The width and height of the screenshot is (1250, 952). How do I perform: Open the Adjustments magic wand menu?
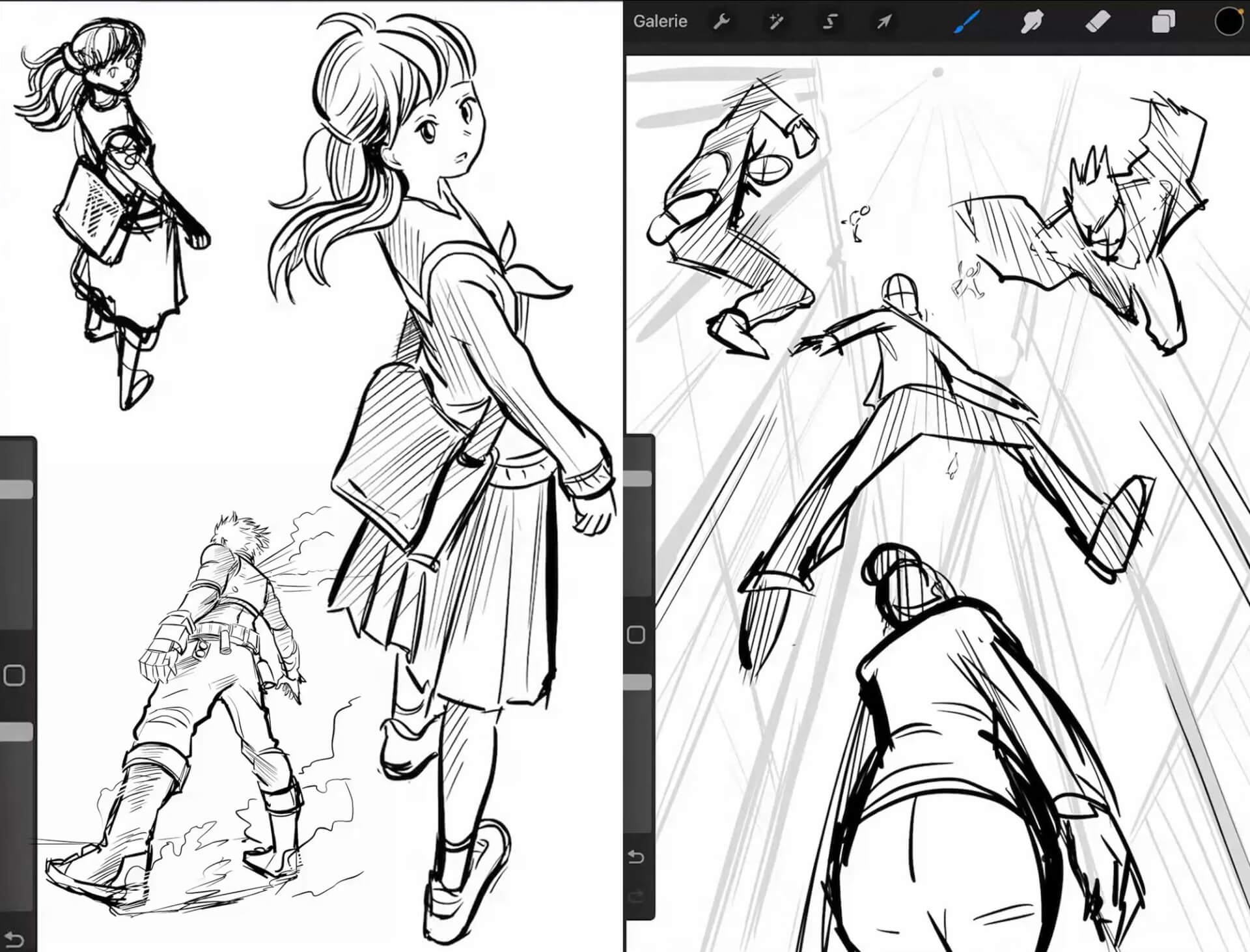tap(775, 22)
